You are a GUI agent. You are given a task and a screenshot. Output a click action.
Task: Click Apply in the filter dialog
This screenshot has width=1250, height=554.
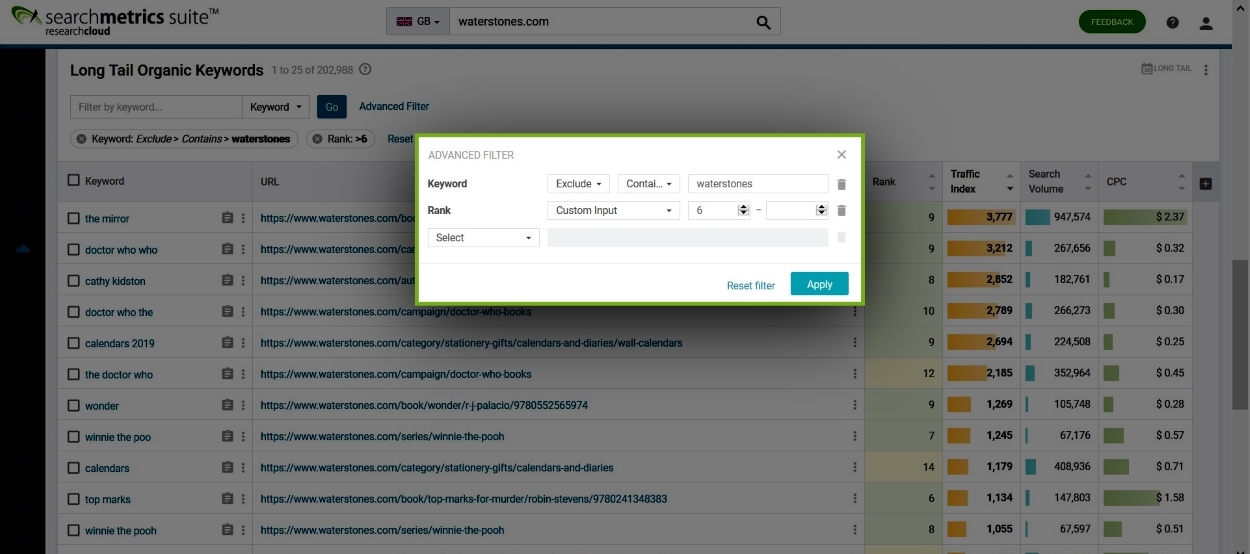coord(819,284)
